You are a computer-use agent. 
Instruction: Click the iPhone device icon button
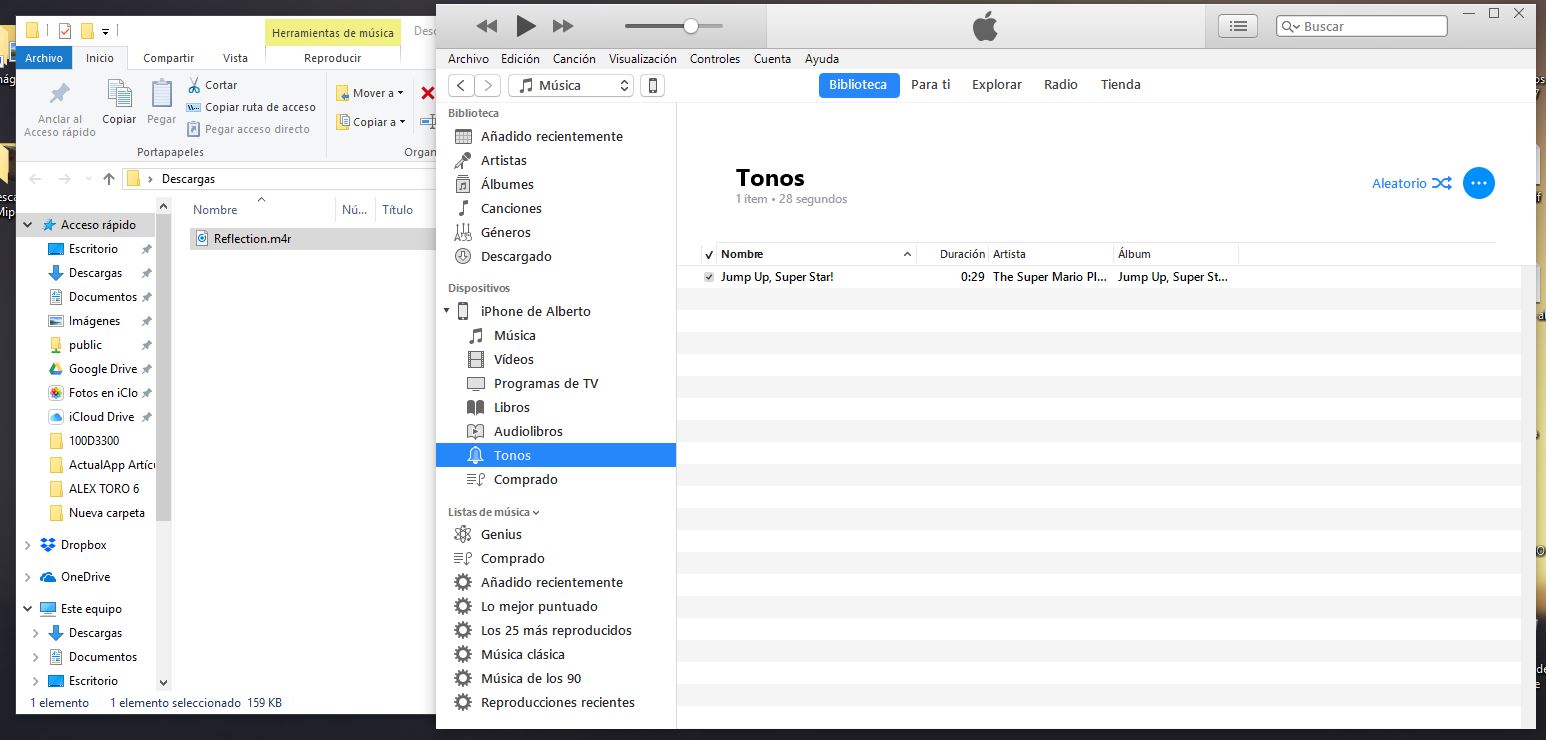(x=652, y=85)
